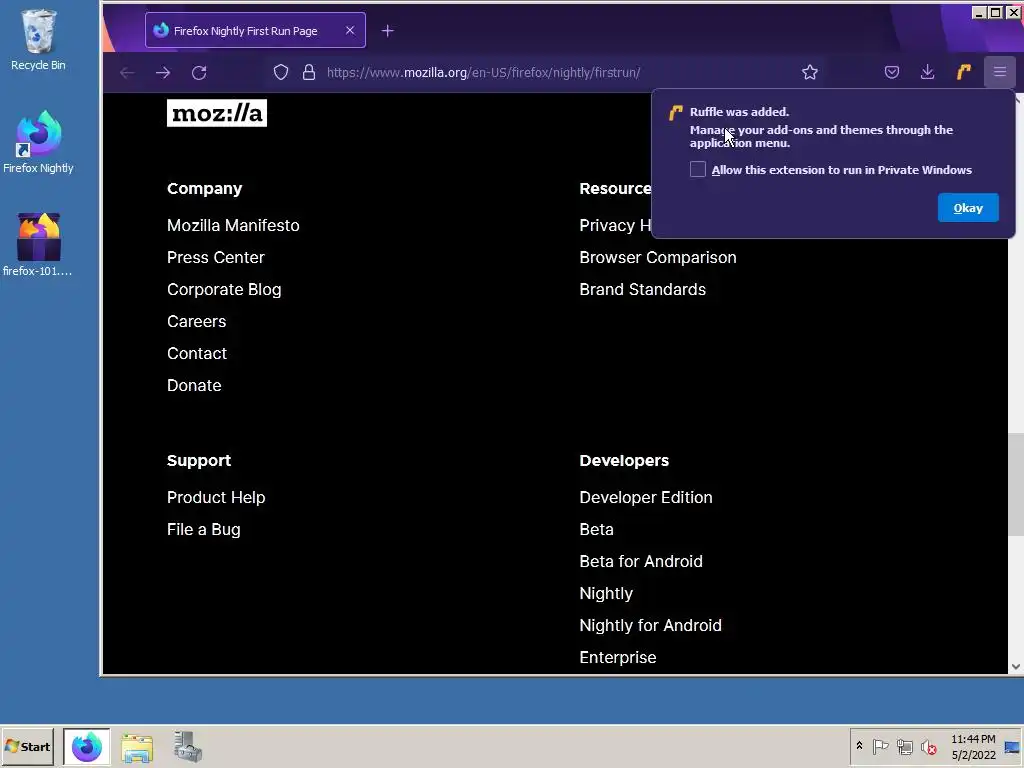Confirm Ruffle added with Okay
This screenshot has width=1024, height=768.
[968, 208]
